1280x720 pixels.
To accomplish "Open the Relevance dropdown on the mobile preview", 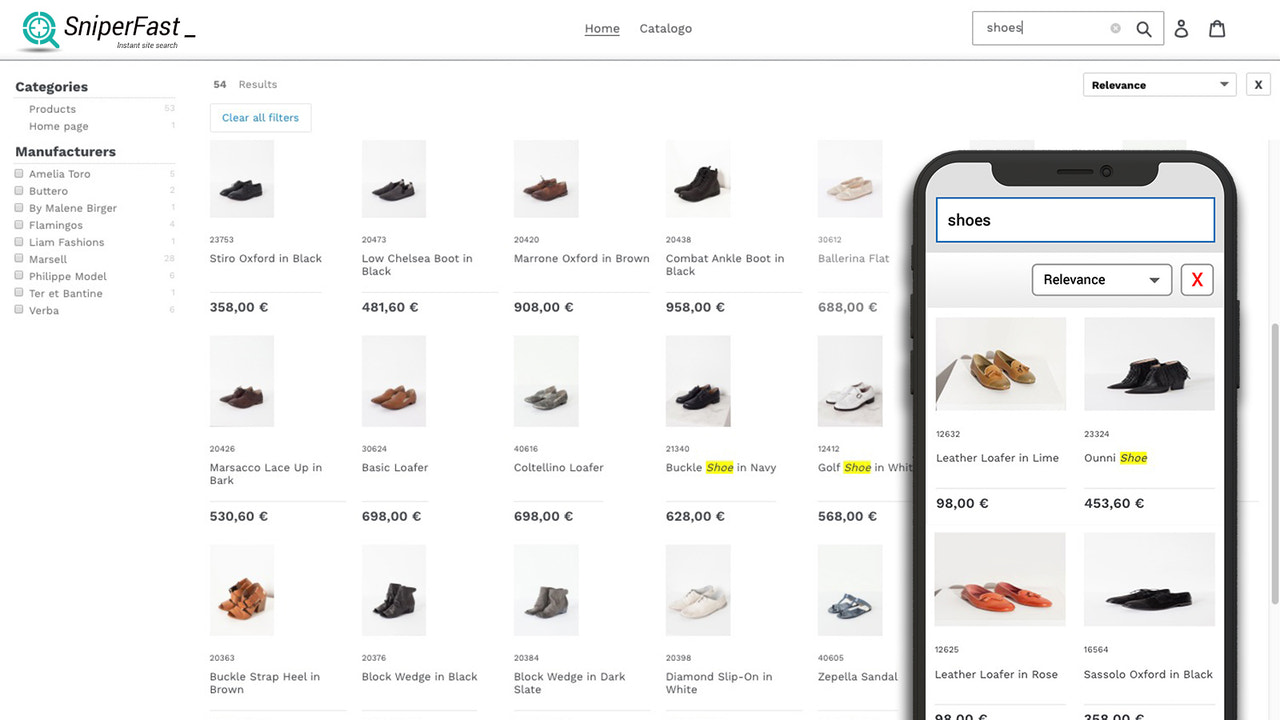I will point(1101,280).
